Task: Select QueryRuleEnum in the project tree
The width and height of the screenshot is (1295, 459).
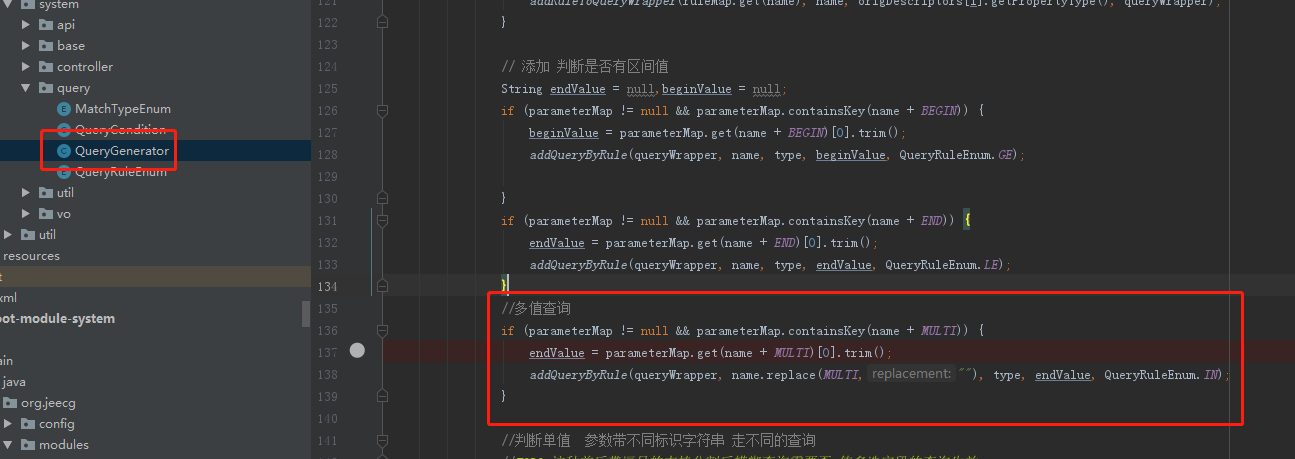Action: tap(121, 172)
